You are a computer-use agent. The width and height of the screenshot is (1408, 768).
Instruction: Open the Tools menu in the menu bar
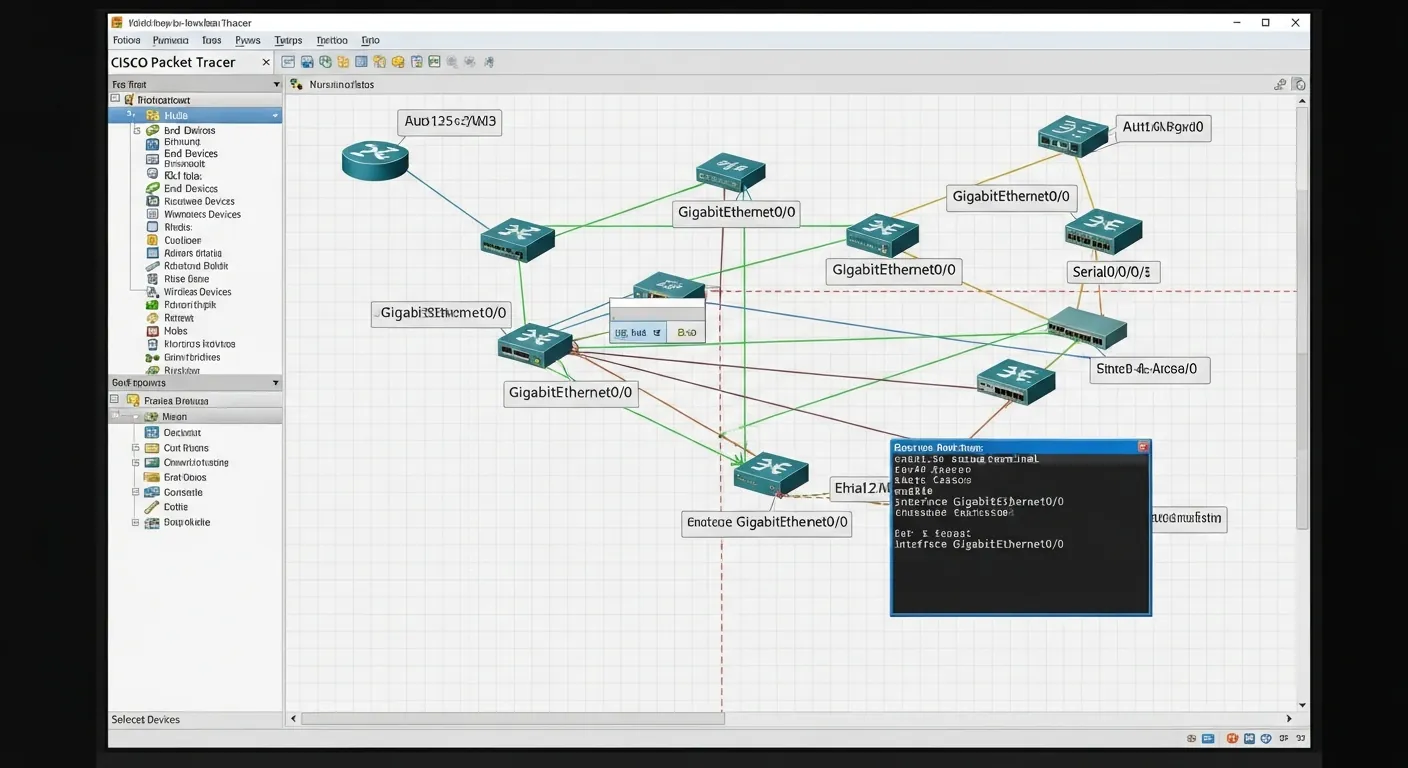pos(211,40)
